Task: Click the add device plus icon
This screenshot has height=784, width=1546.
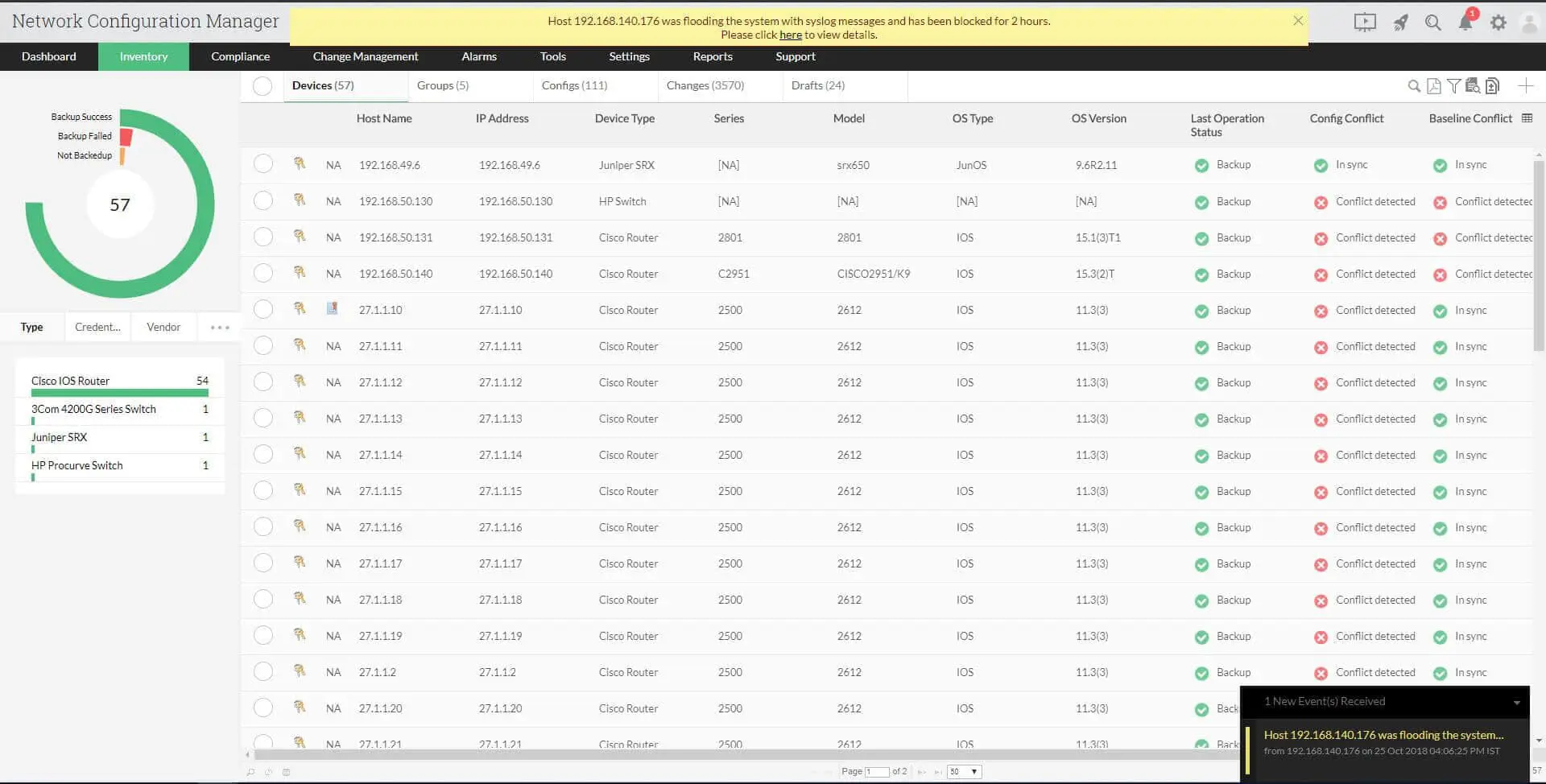Action: [1526, 85]
